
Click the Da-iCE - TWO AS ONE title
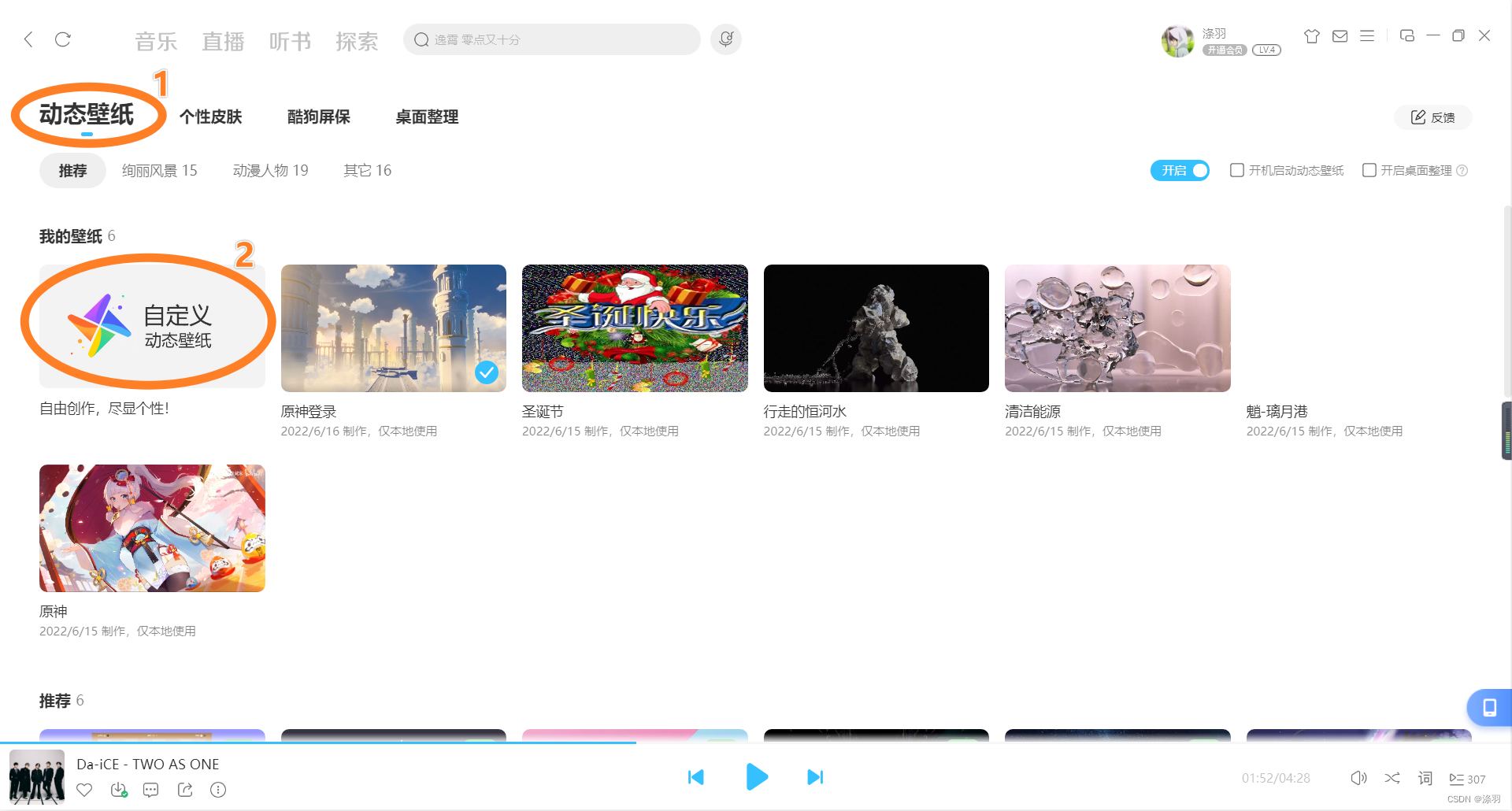tap(148, 765)
